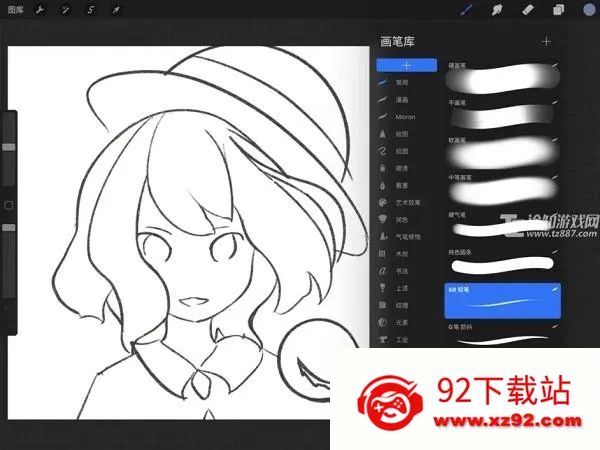Open the active color circle

click(589, 10)
